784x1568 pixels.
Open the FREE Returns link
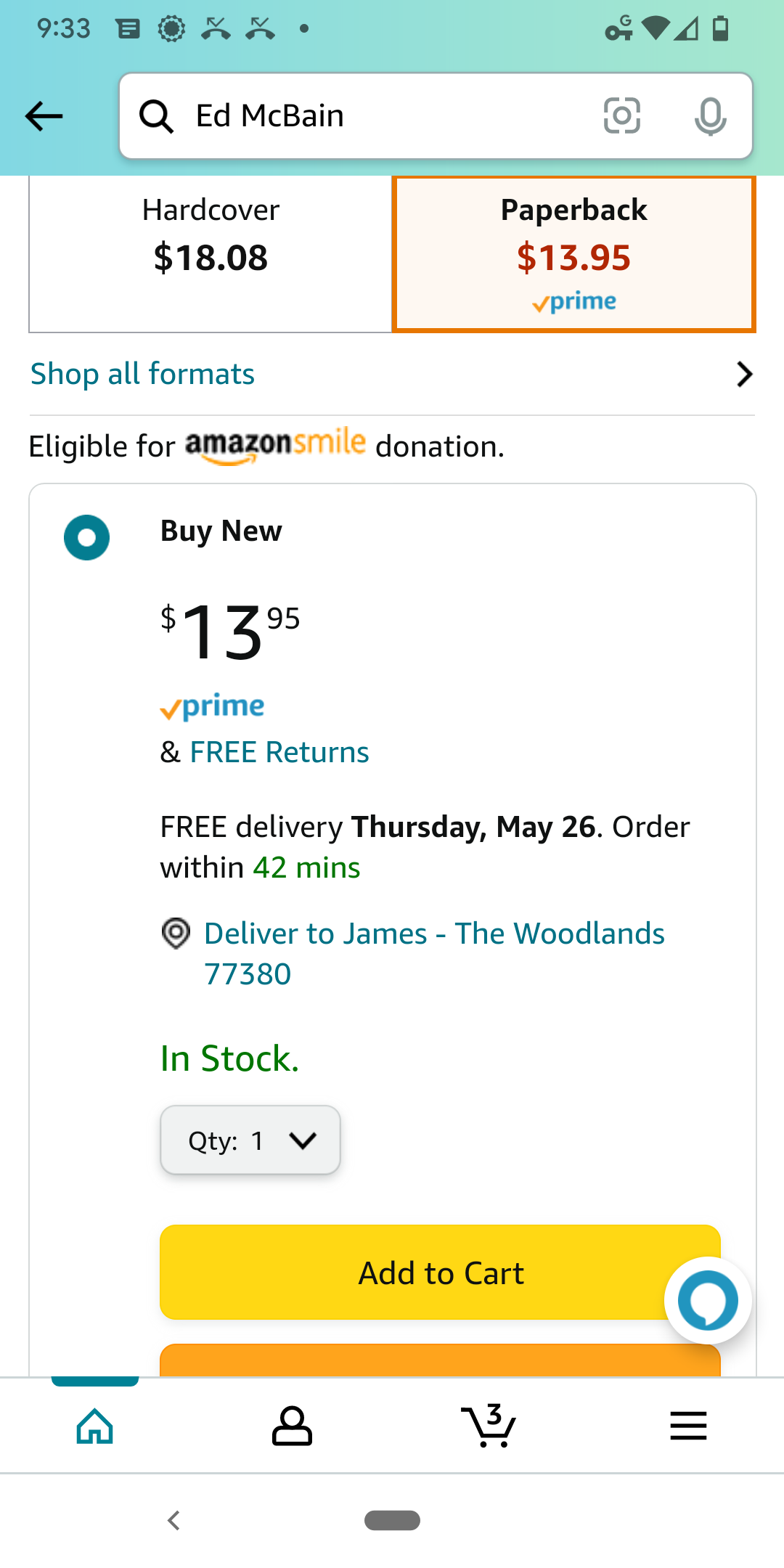click(279, 753)
